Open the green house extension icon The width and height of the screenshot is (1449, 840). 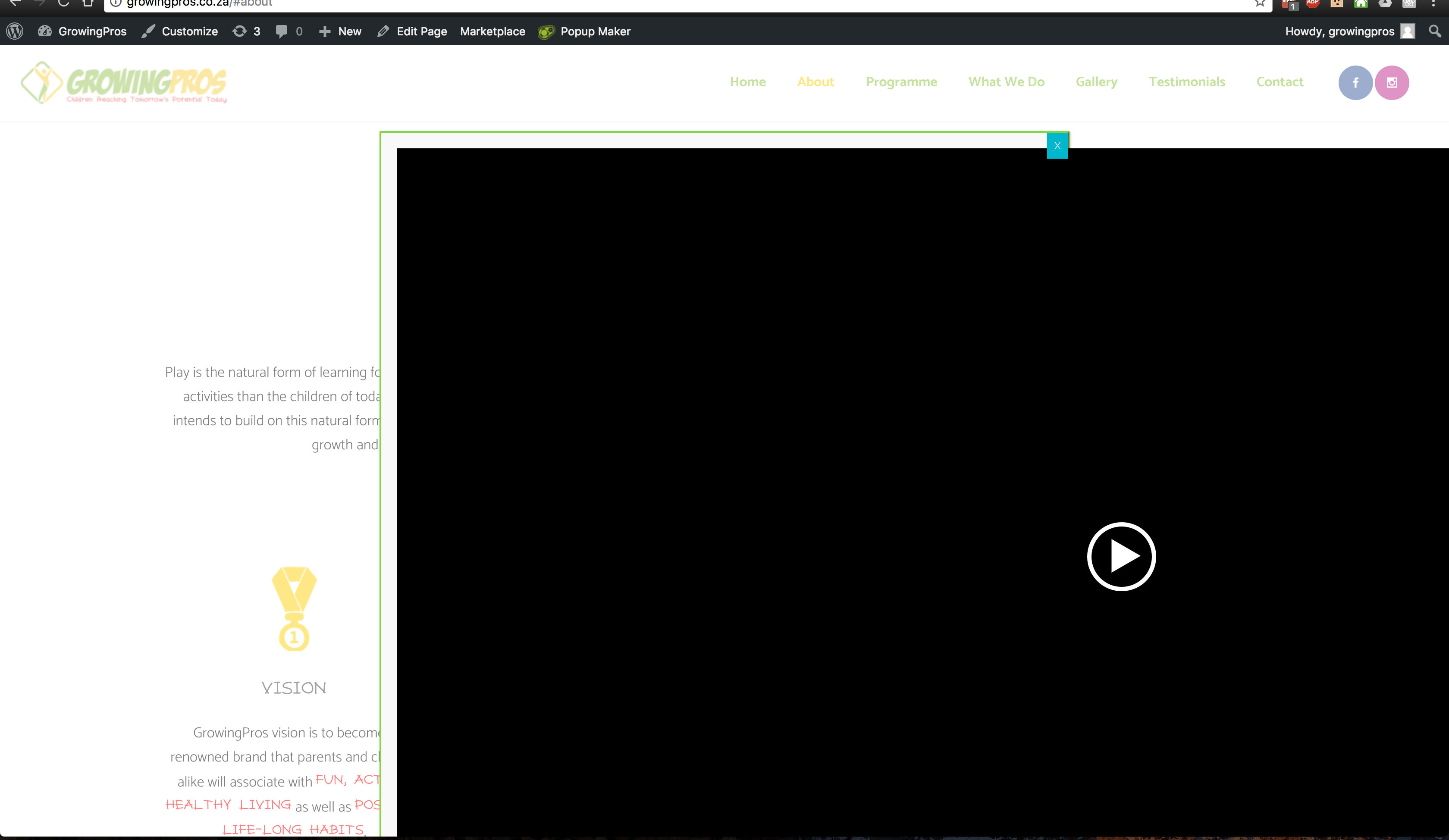[1361, 3]
